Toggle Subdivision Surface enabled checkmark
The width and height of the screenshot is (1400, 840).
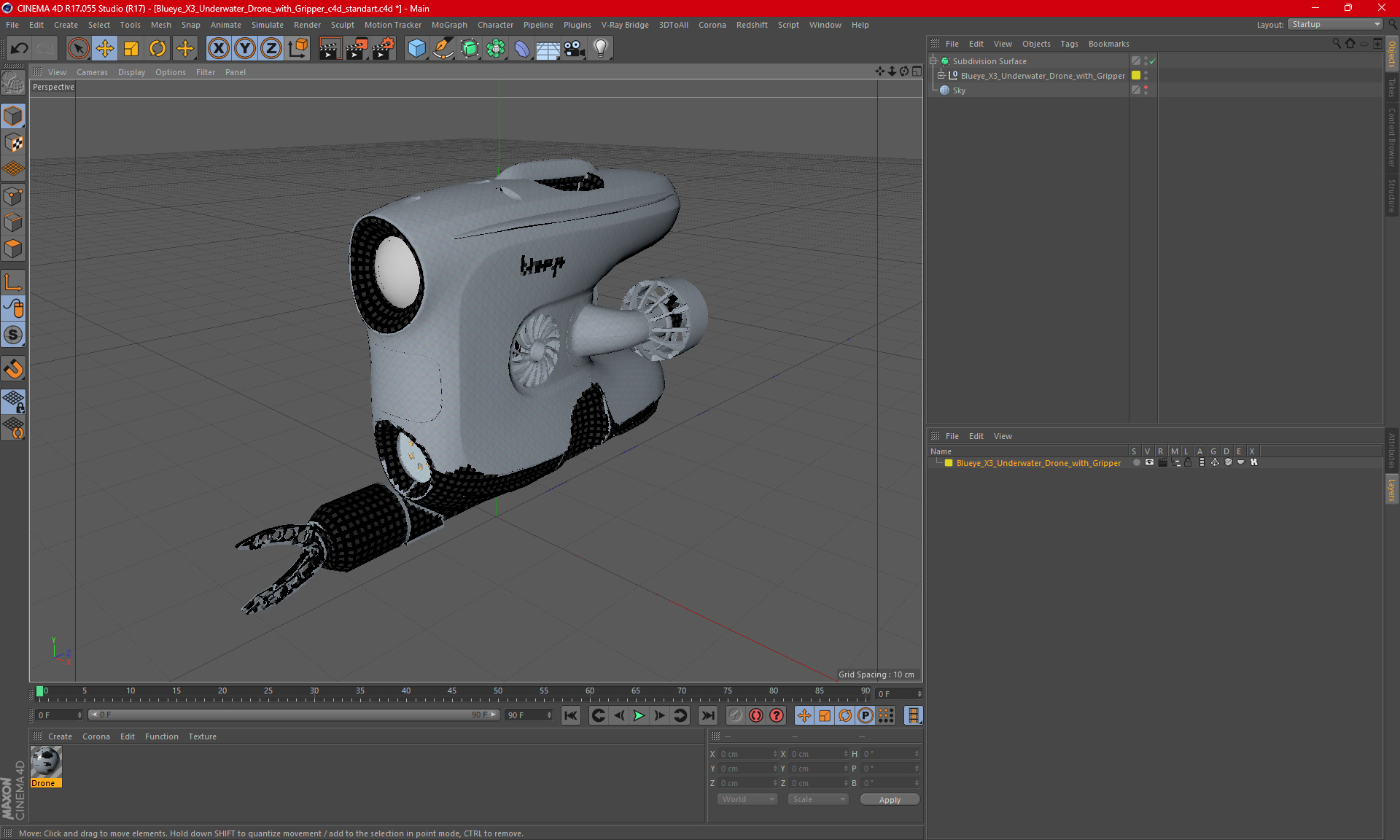coord(1152,61)
